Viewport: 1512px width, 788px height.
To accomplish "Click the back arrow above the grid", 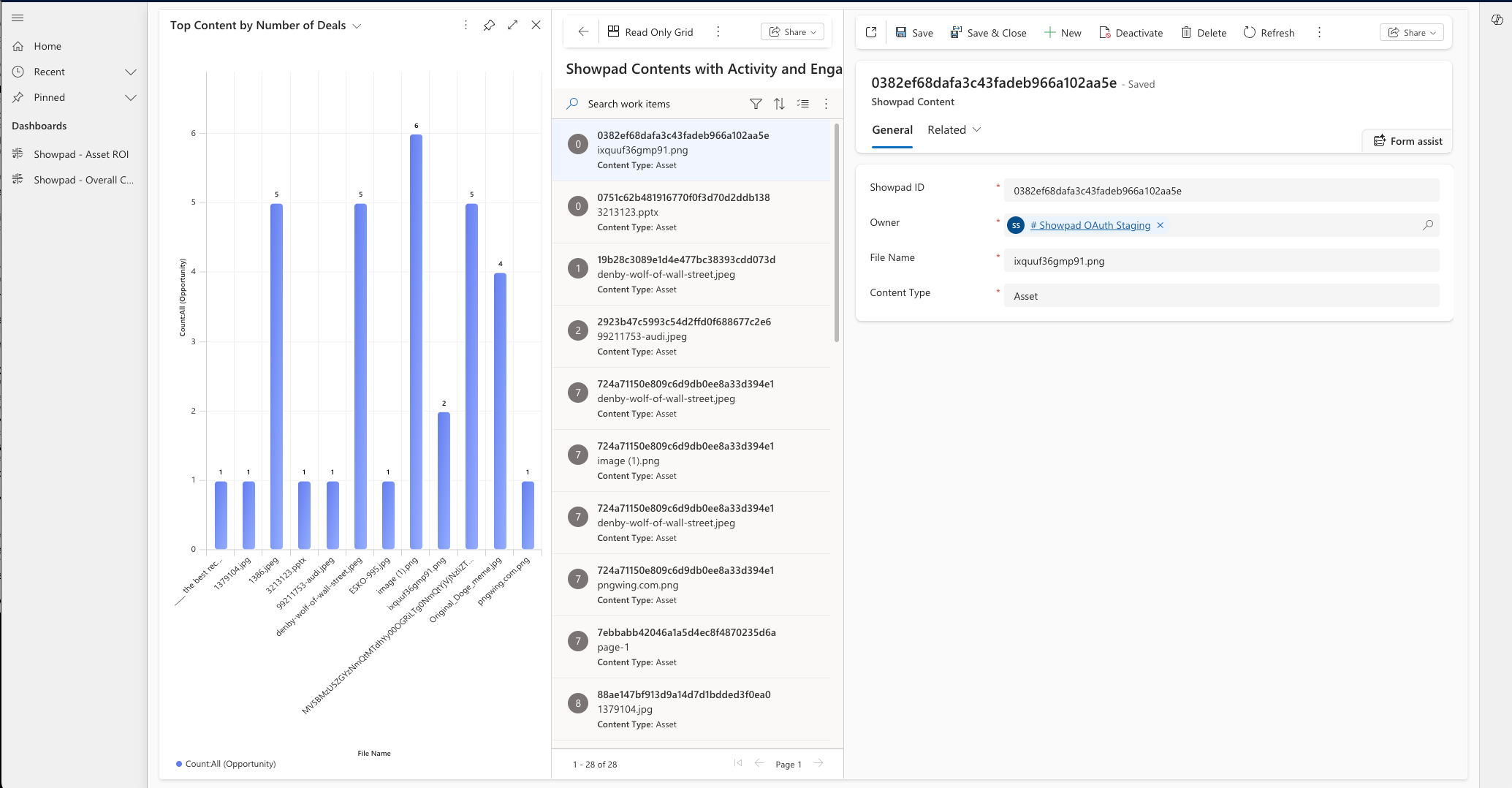I will point(582,31).
